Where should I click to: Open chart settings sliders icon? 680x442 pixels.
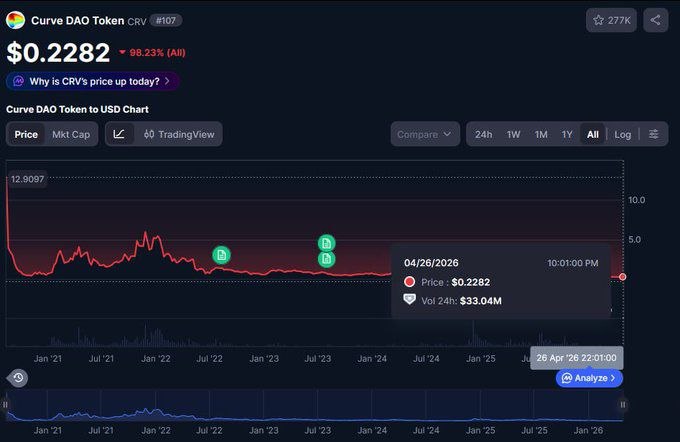pyautogui.click(x=654, y=134)
